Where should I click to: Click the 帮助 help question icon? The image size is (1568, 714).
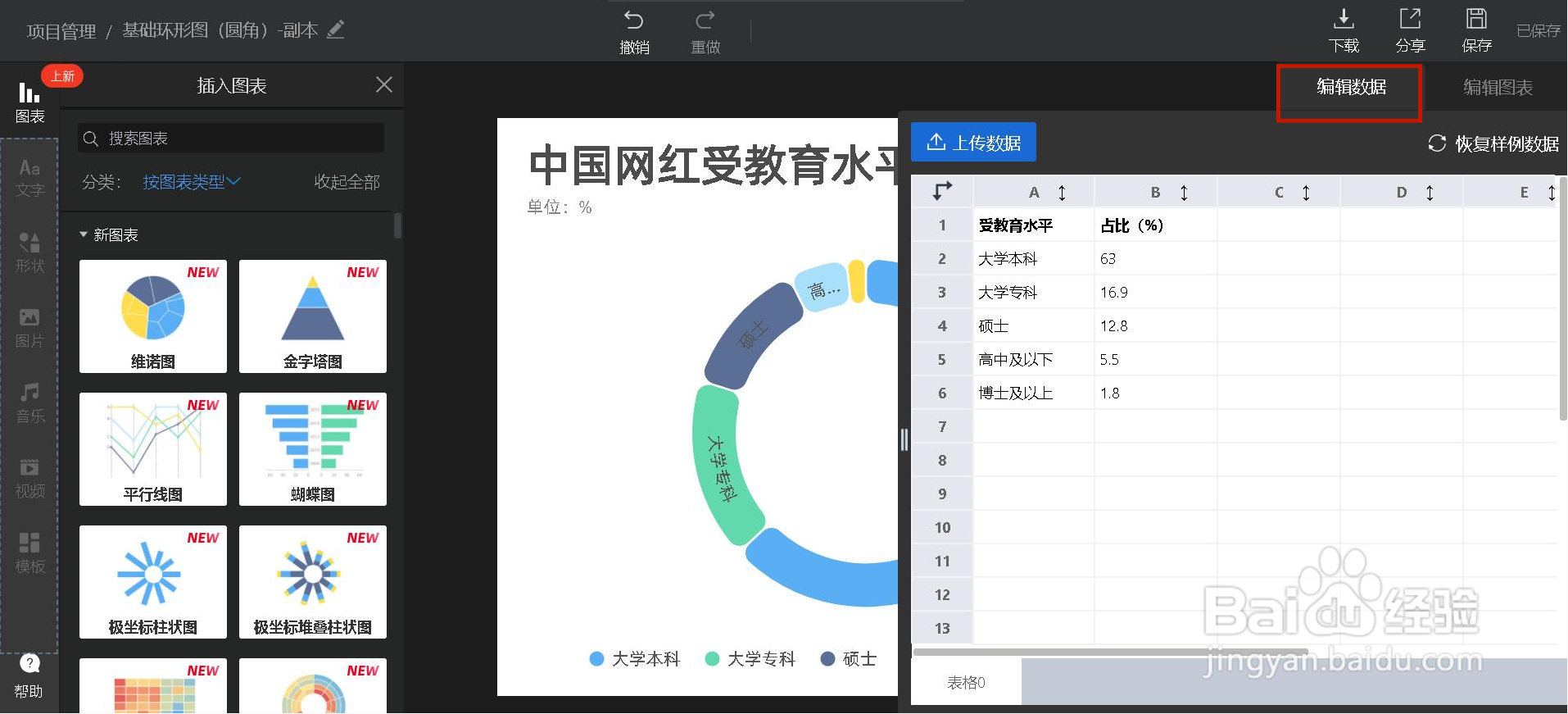29,663
